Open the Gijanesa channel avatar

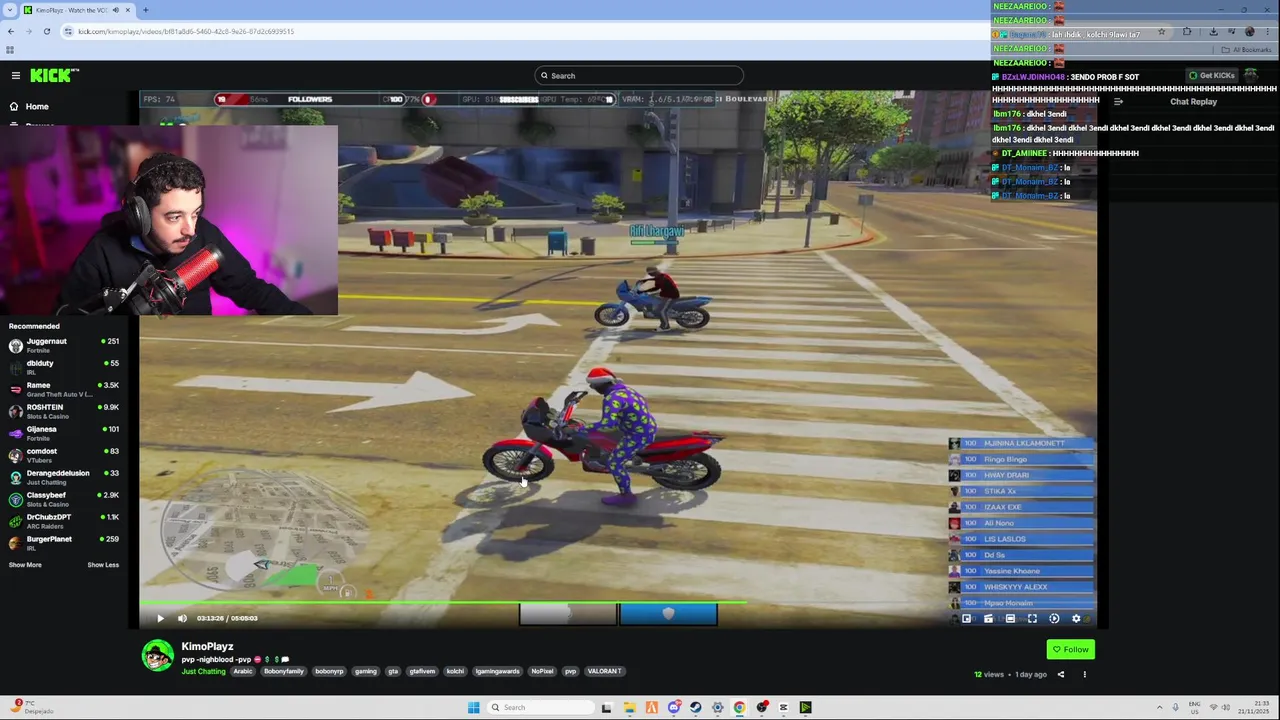(15, 433)
